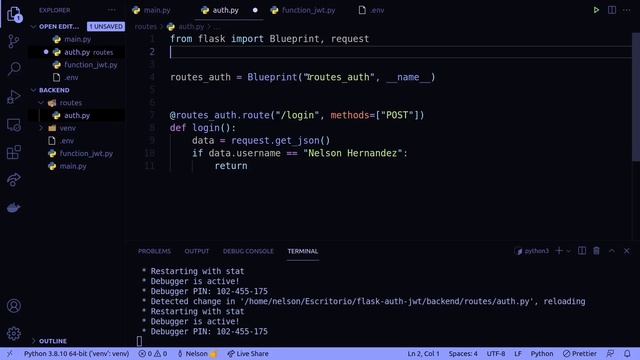Image resolution: width=640 pixels, height=360 pixels.
Task: Open the Manage settings gear
Action: (x=14, y=333)
